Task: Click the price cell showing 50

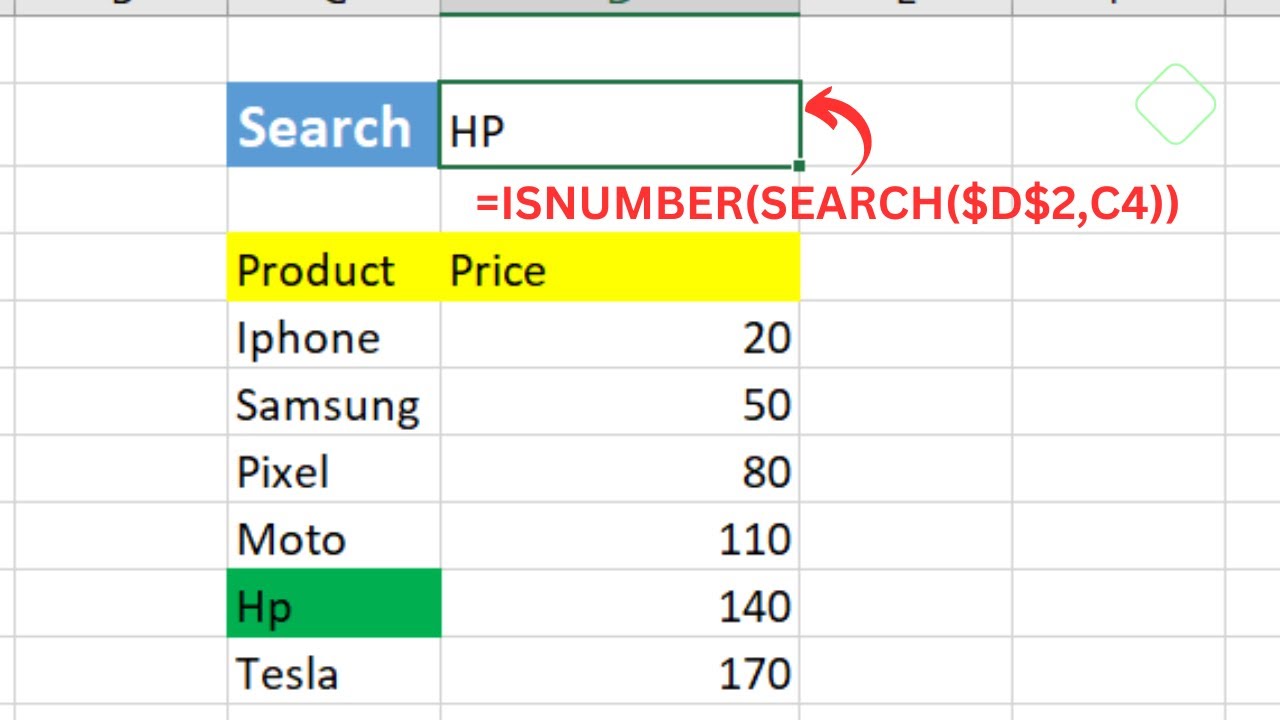Action: (x=619, y=405)
